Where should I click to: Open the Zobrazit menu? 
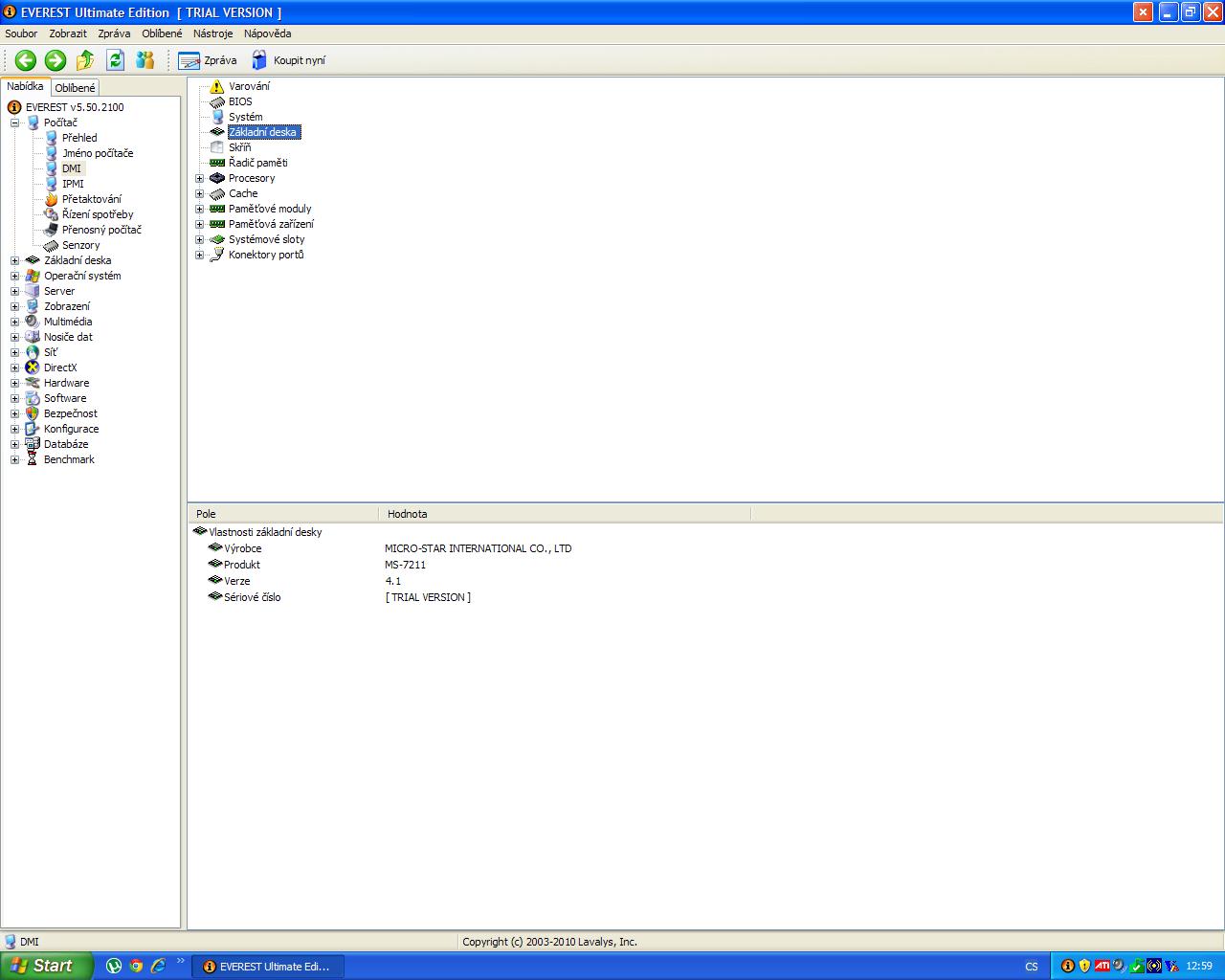(68, 33)
